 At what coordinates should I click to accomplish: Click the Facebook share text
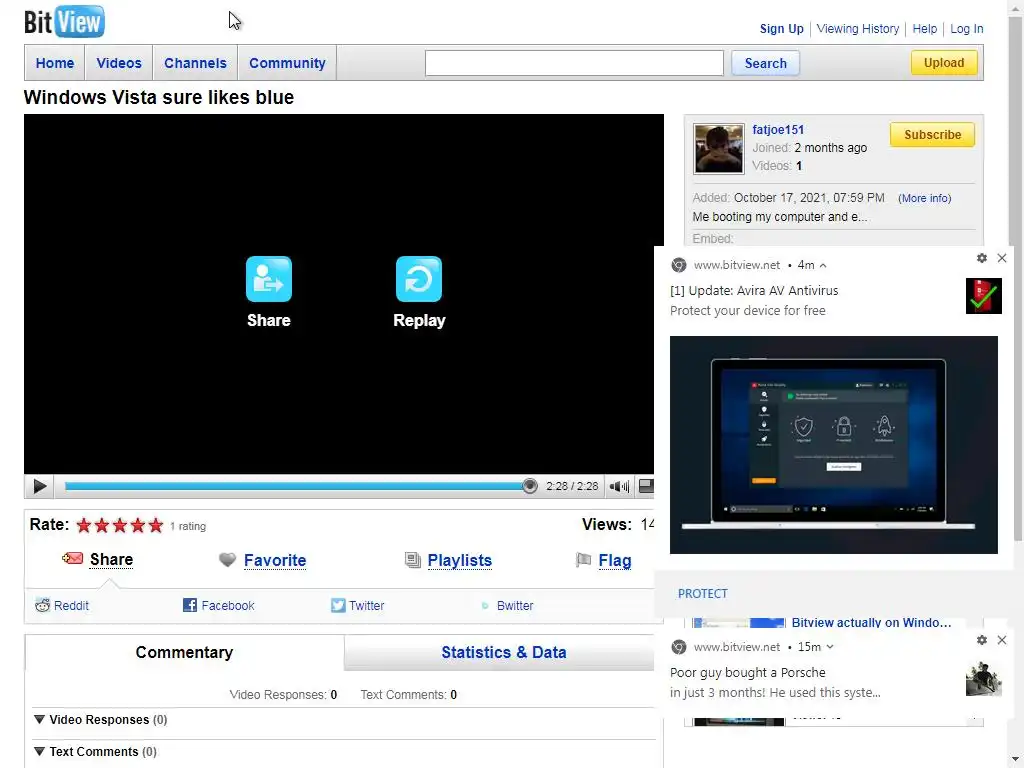pos(227,605)
